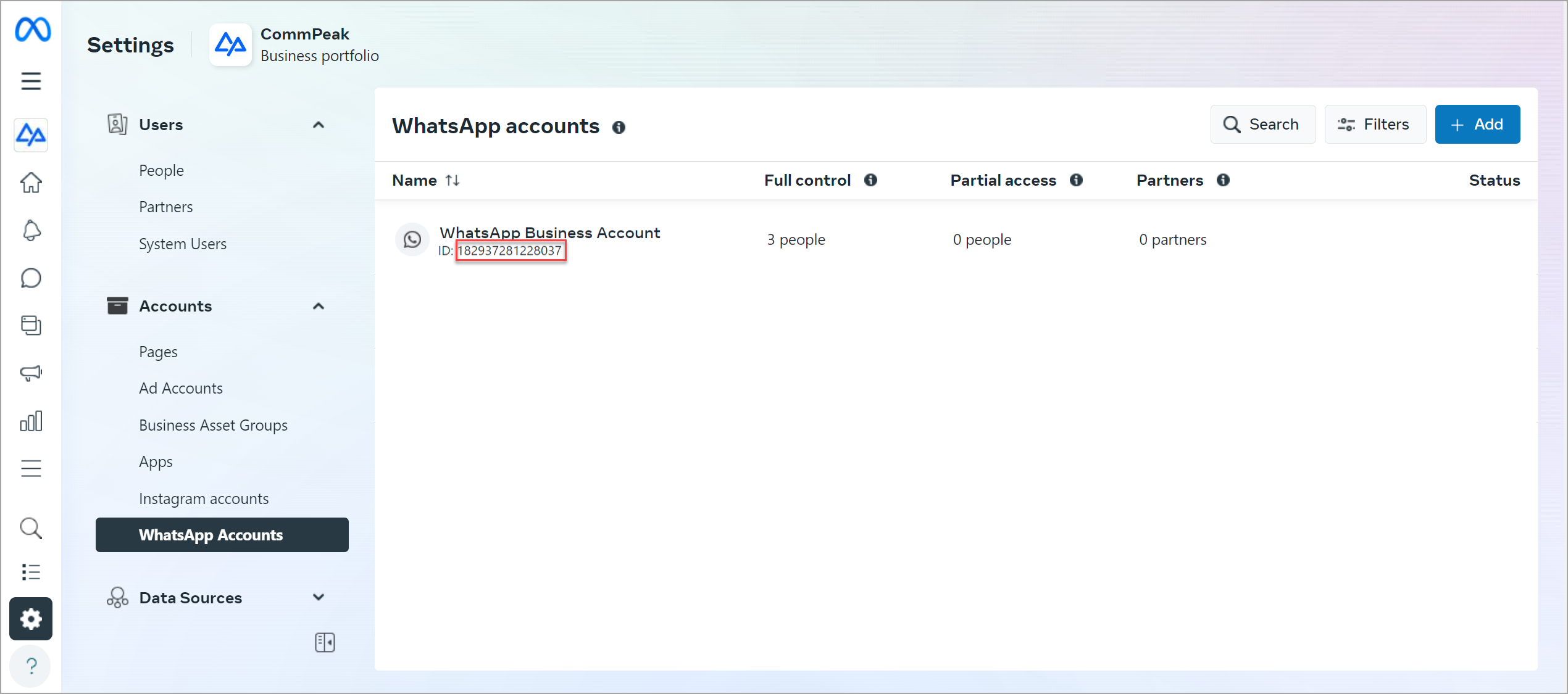1568x694 pixels.
Task: Open Apps under Accounts
Action: pyautogui.click(x=156, y=461)
